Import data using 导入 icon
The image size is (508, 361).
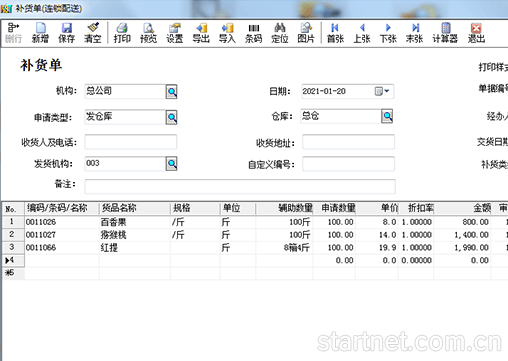point(227,33)
